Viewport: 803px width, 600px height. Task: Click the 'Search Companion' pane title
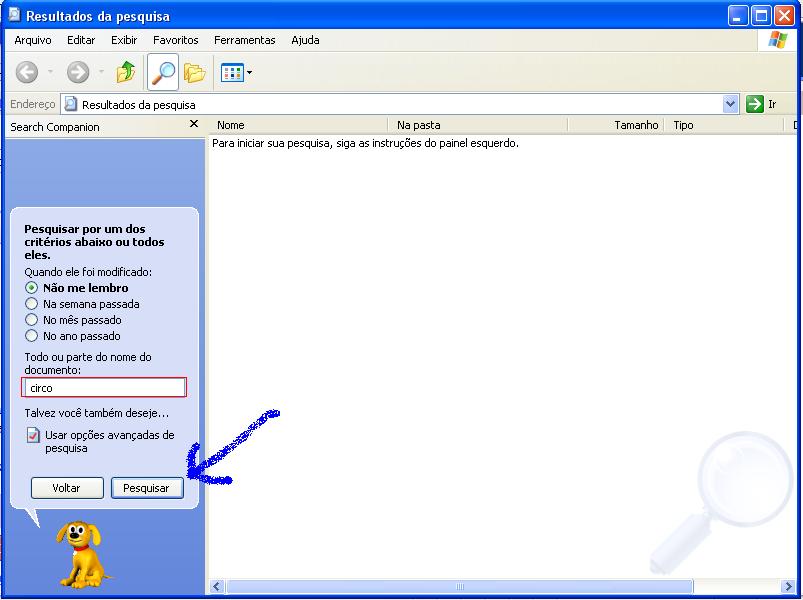[x=55, y=127]
